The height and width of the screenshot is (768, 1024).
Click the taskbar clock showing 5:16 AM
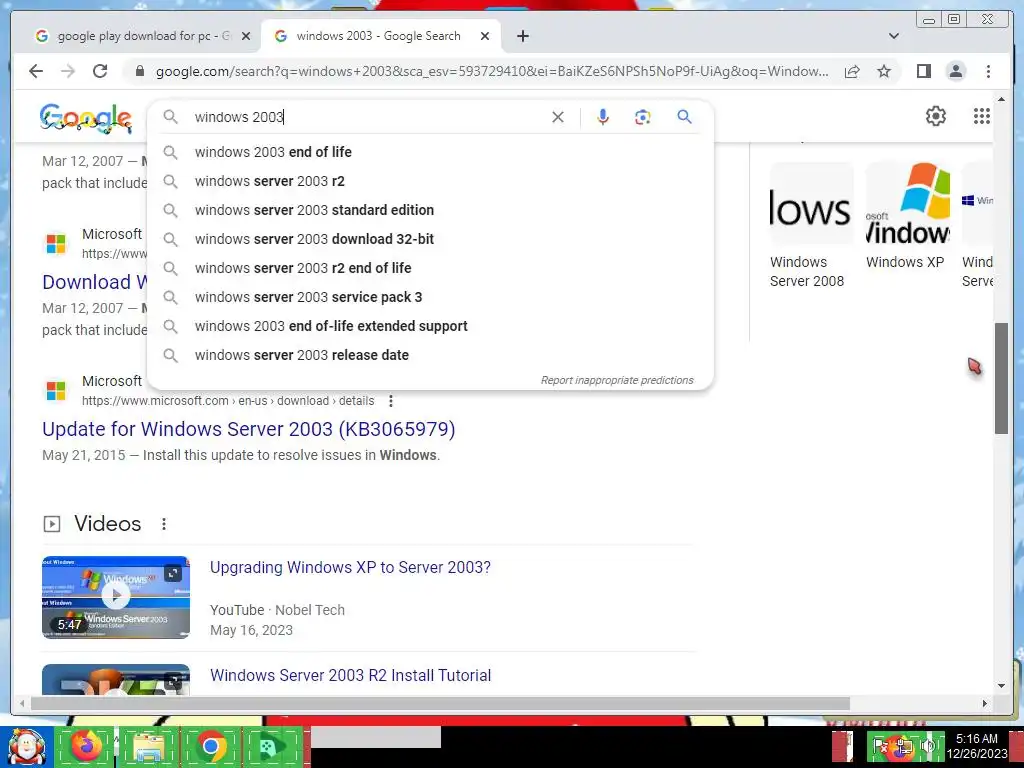(x=977, y=746)
